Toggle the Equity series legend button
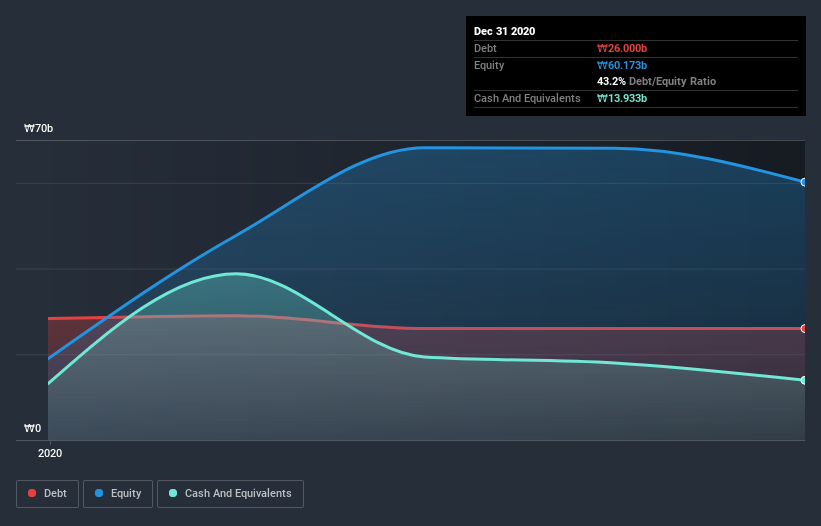The width and height of the screenshot is (821, 526). click(x=118, y=494)
